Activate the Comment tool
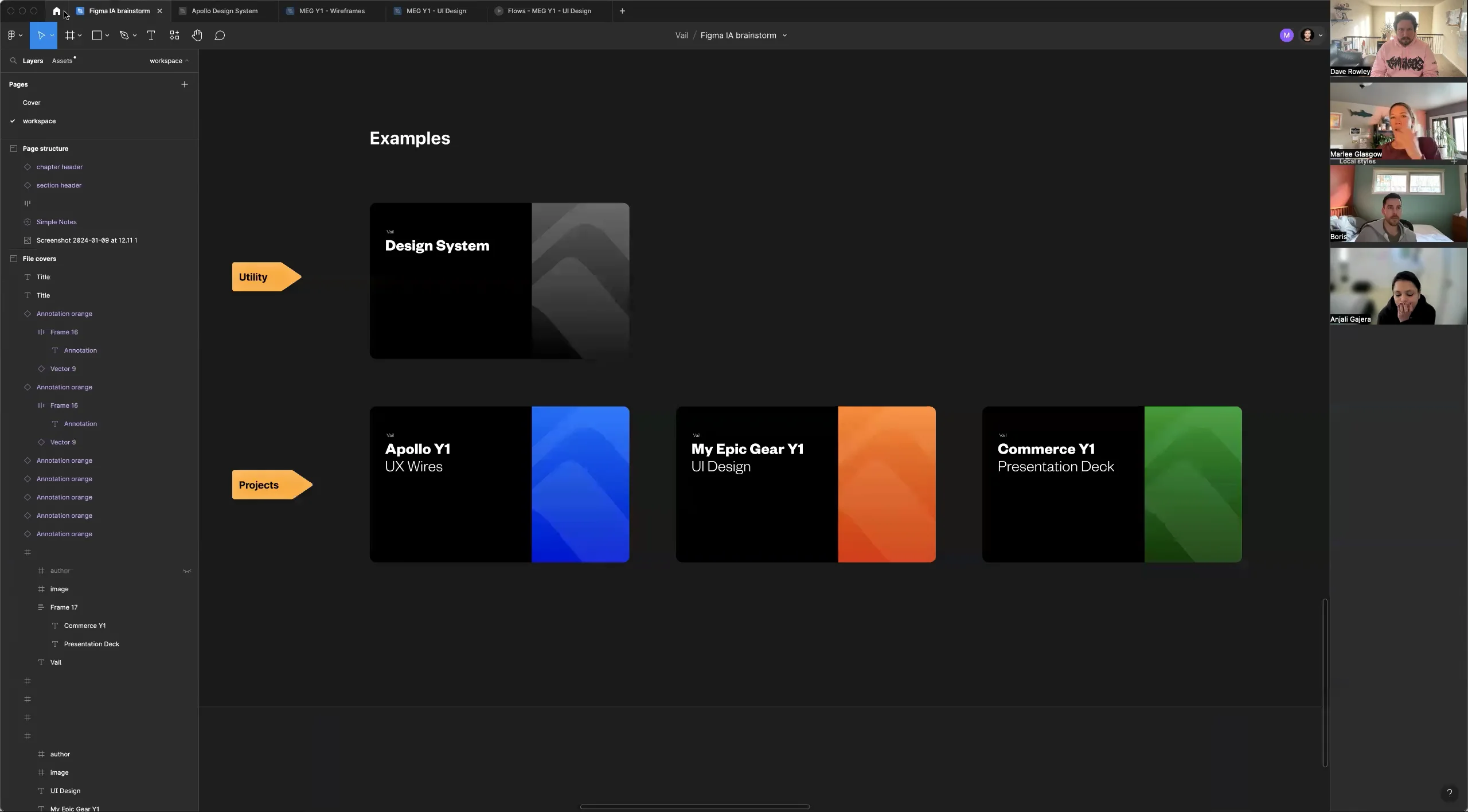1468x812 pixels. point(220,35)
